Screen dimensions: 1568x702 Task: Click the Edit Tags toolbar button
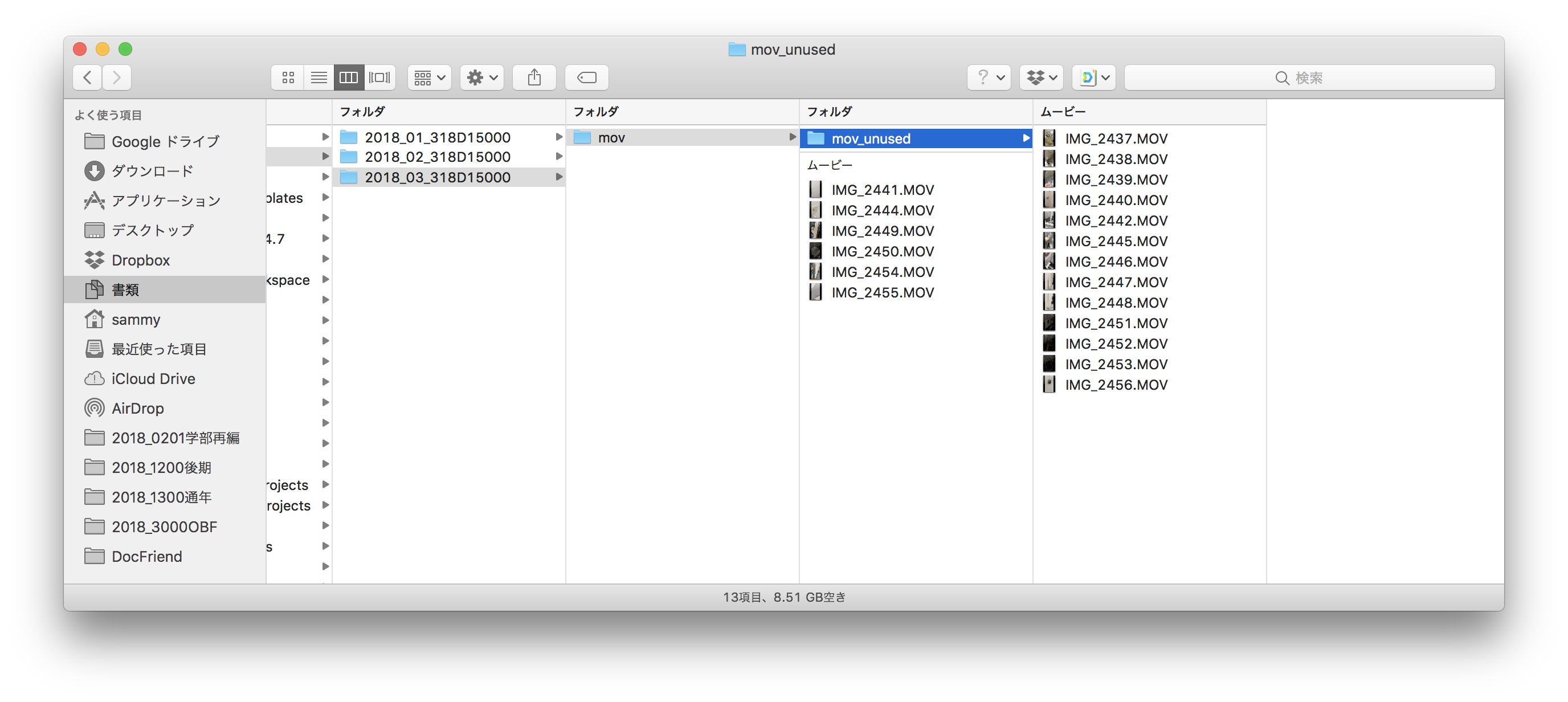(586, 77)
